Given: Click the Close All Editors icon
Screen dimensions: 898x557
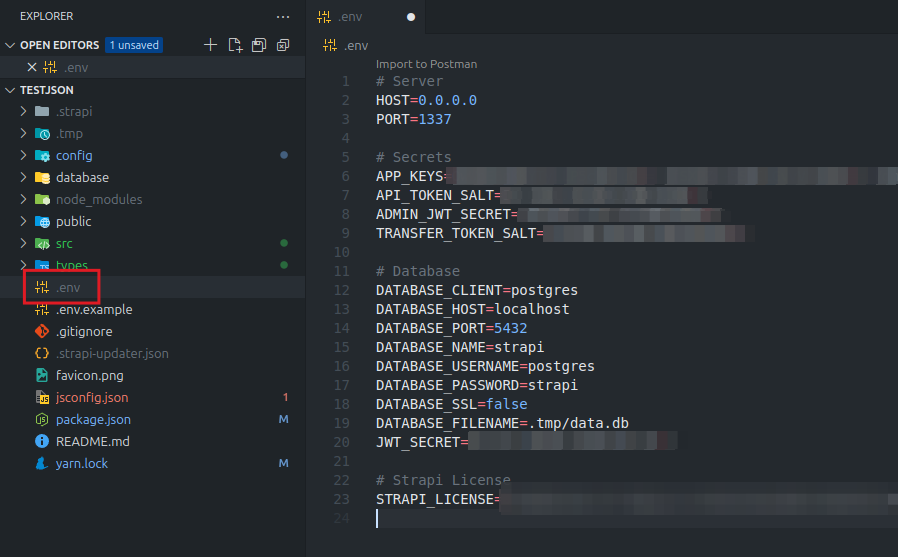Looking at the screenshot, I should pos(283,45).
